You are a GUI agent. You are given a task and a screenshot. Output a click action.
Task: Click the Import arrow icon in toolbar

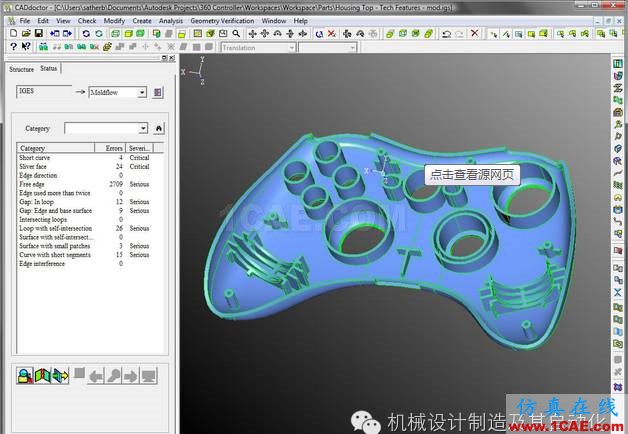54,34
